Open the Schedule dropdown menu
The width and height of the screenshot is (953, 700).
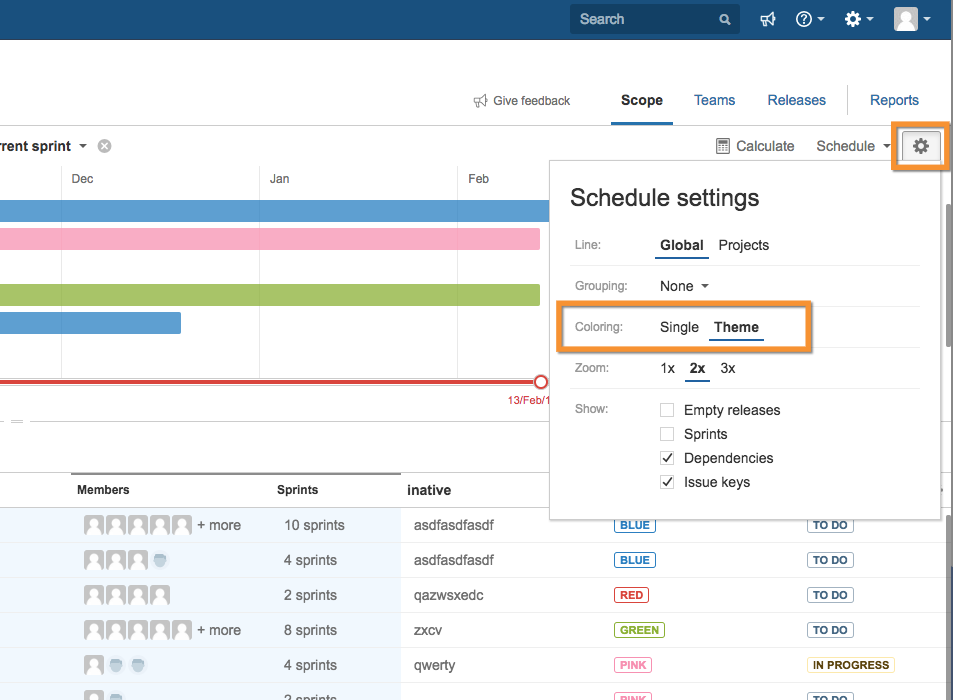tap(852, 146)
